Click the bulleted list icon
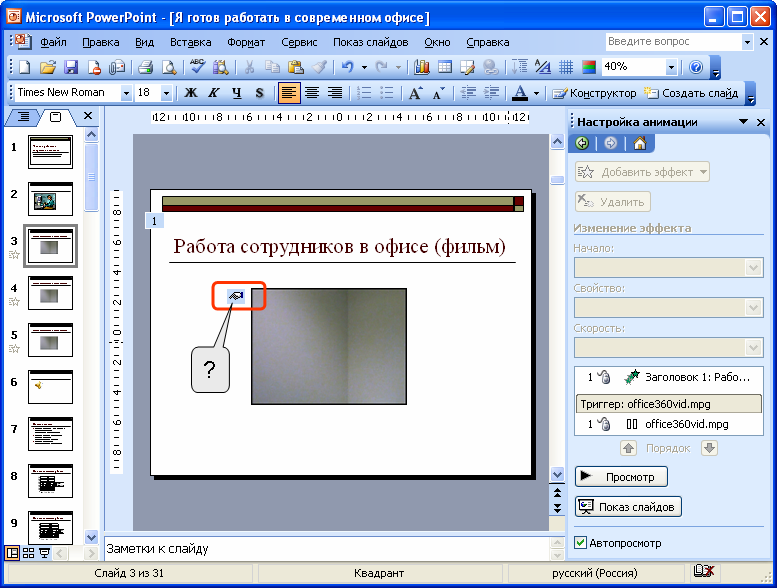The image size is (777, 588). click(387, 93)
